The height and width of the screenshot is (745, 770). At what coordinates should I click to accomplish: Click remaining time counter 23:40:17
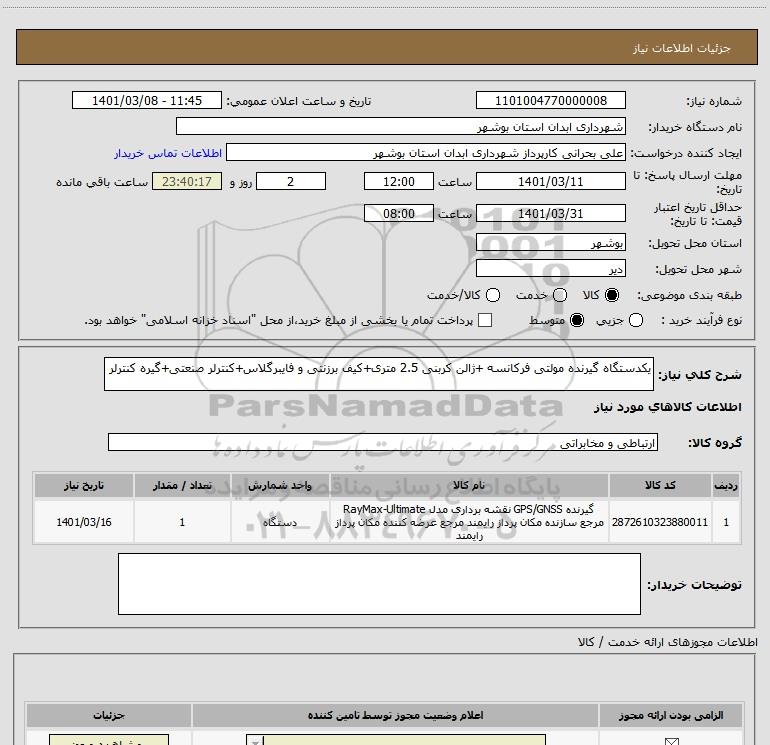187,181
